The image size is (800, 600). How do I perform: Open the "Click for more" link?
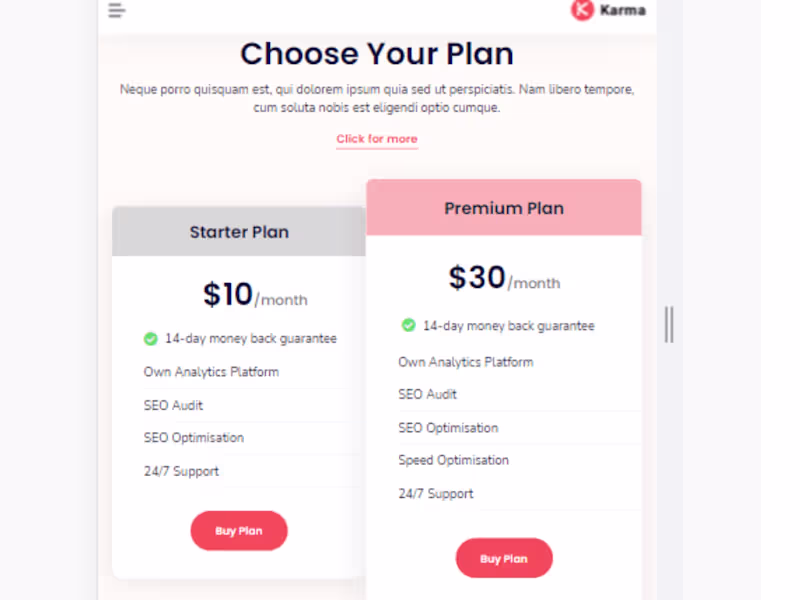pyautogui.click(x=377, y=139)
